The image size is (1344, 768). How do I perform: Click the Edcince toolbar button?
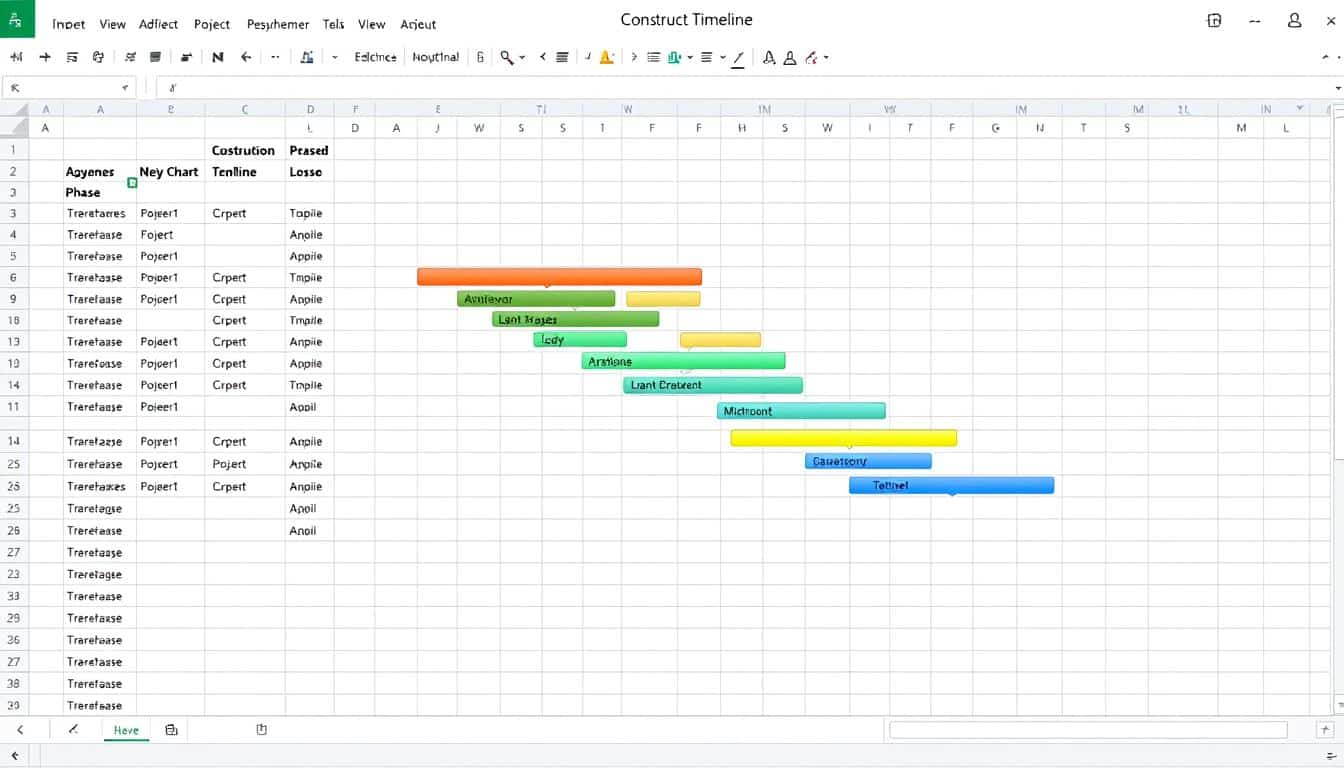click(x=375, y=58)
